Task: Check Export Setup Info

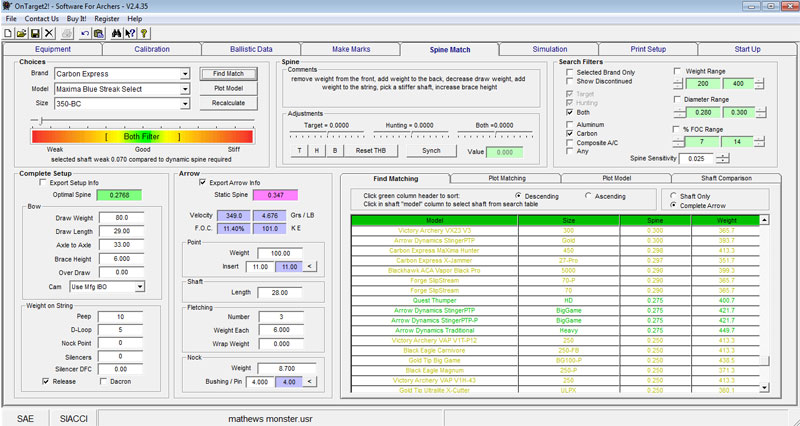Action: (x=43, y=183)
